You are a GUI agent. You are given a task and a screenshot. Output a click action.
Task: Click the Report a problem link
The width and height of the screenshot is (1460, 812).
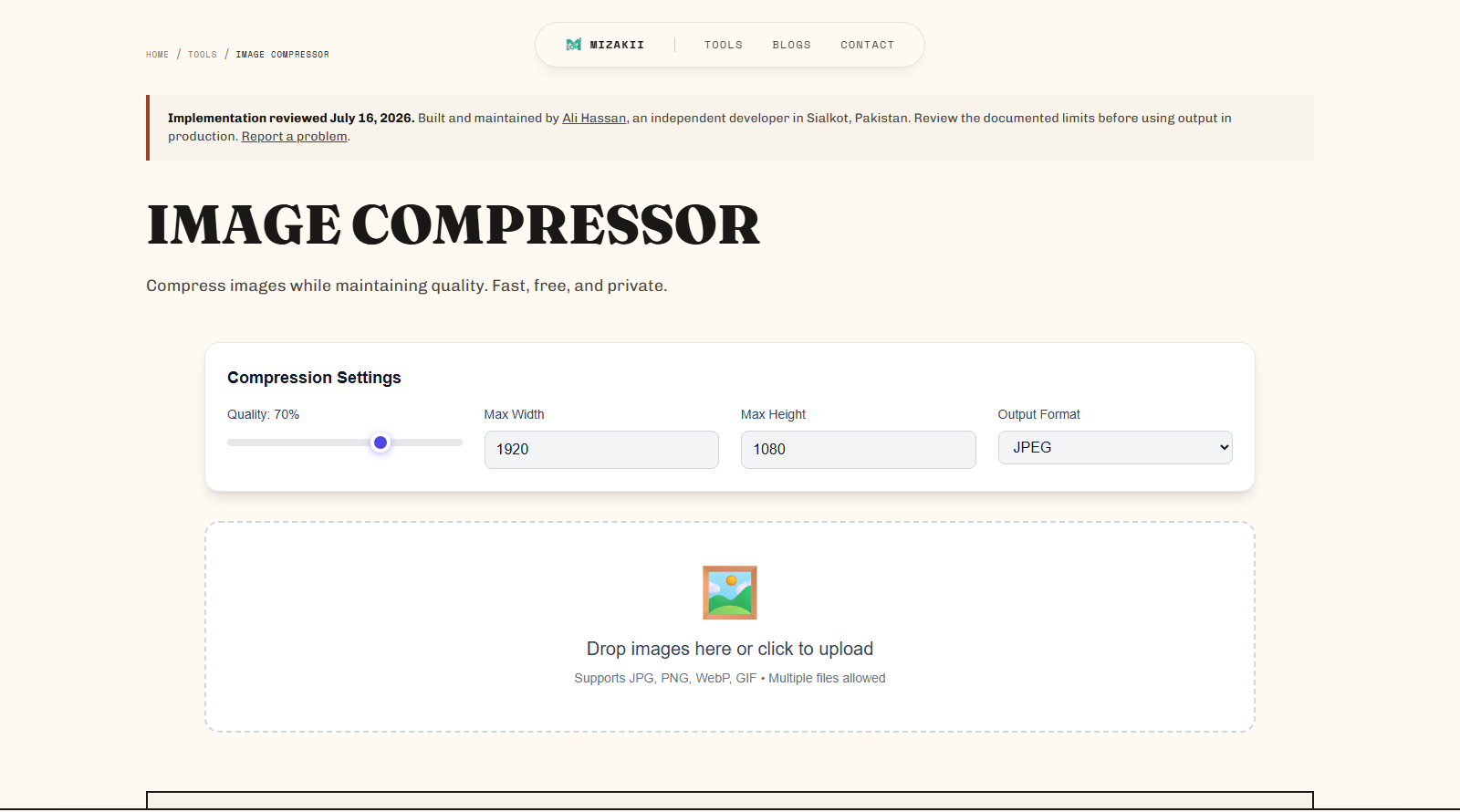295,136
